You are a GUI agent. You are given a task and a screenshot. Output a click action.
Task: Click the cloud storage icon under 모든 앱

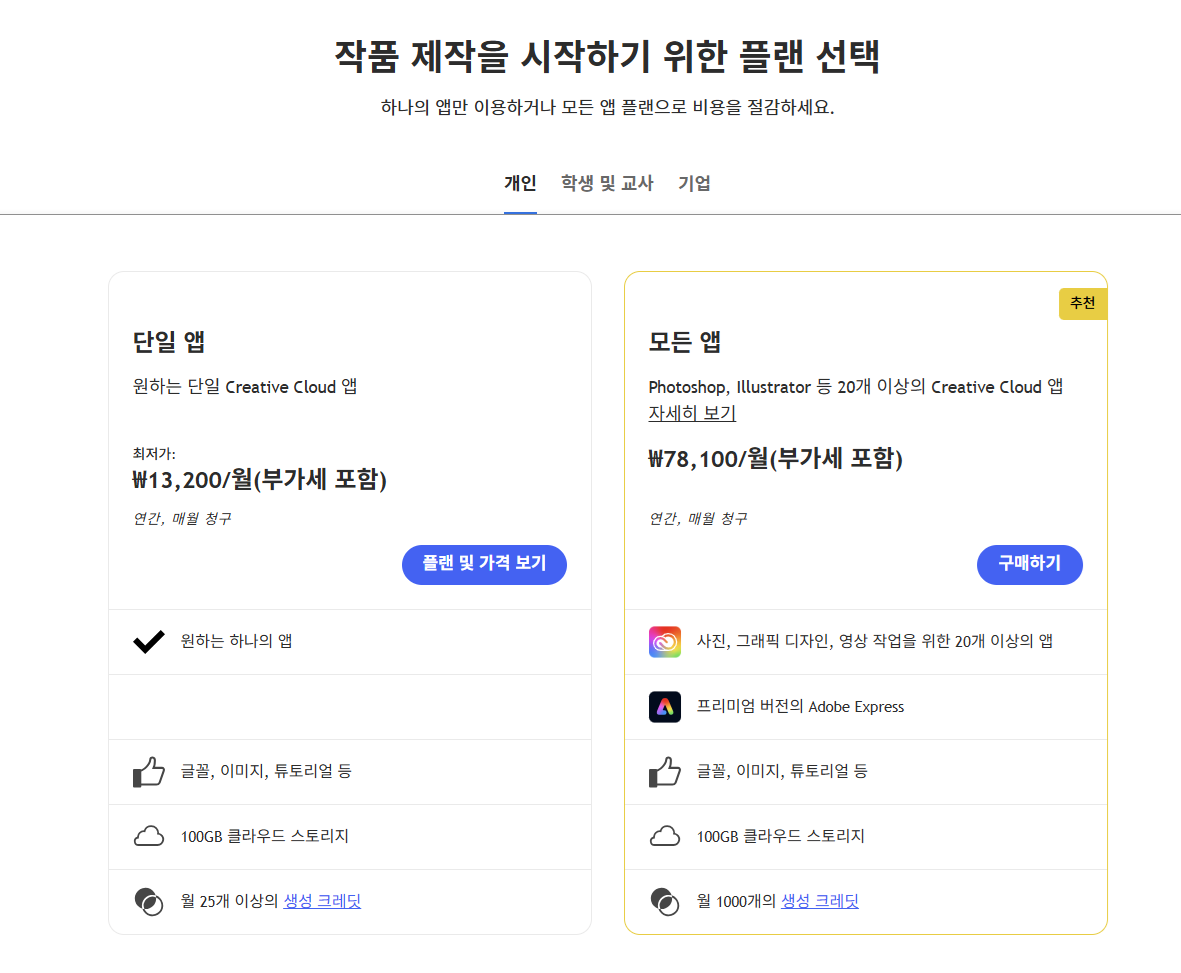(664, 836)
